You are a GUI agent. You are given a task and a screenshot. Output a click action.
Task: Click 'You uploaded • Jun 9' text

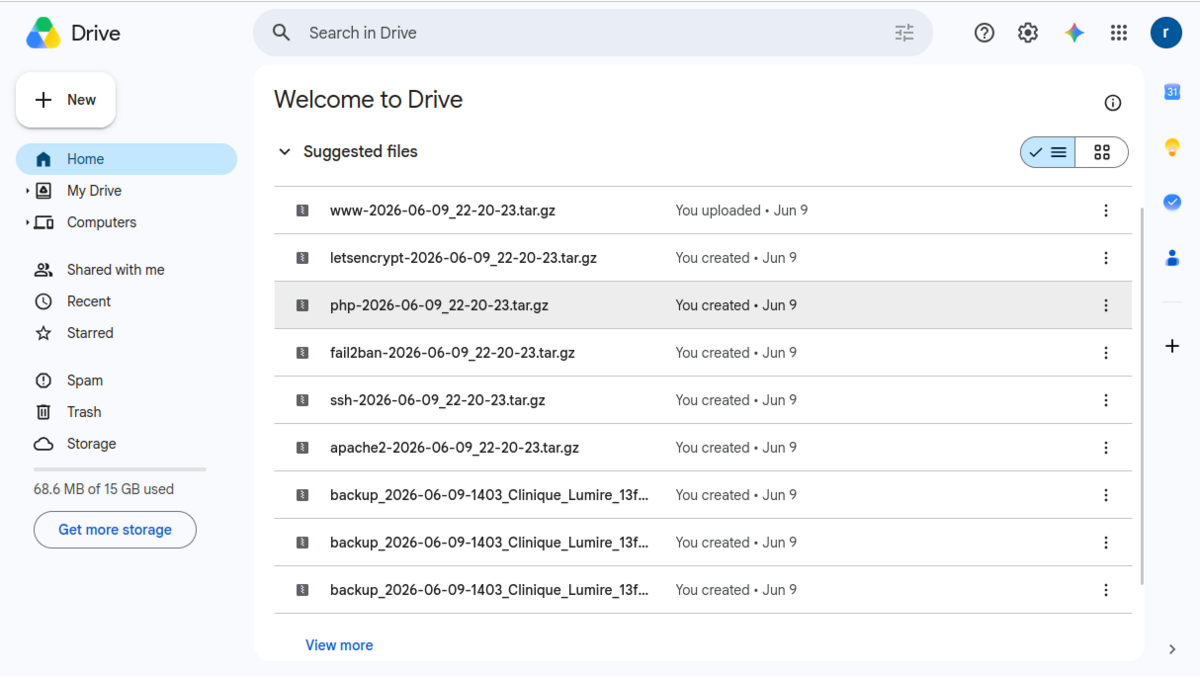point(741,211)
